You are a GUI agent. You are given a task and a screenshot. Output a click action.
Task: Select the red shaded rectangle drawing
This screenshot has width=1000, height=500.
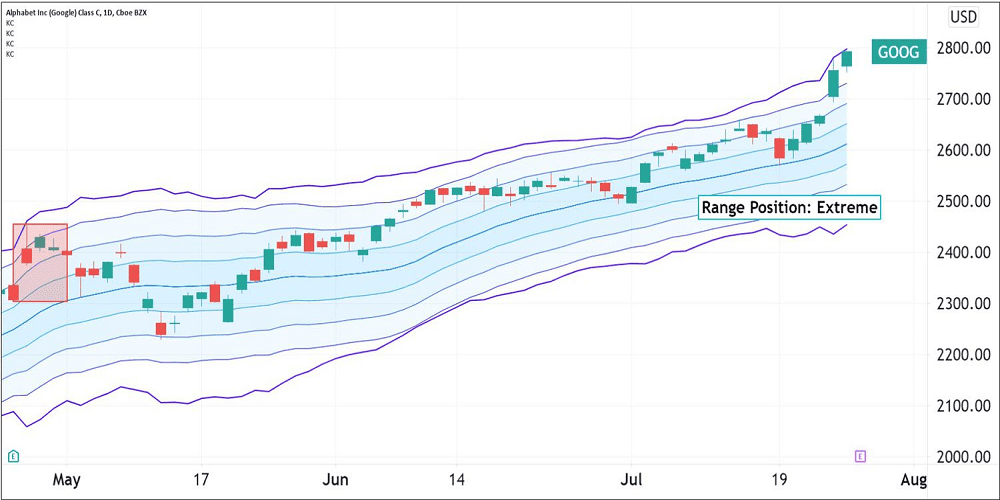(40, 262)
